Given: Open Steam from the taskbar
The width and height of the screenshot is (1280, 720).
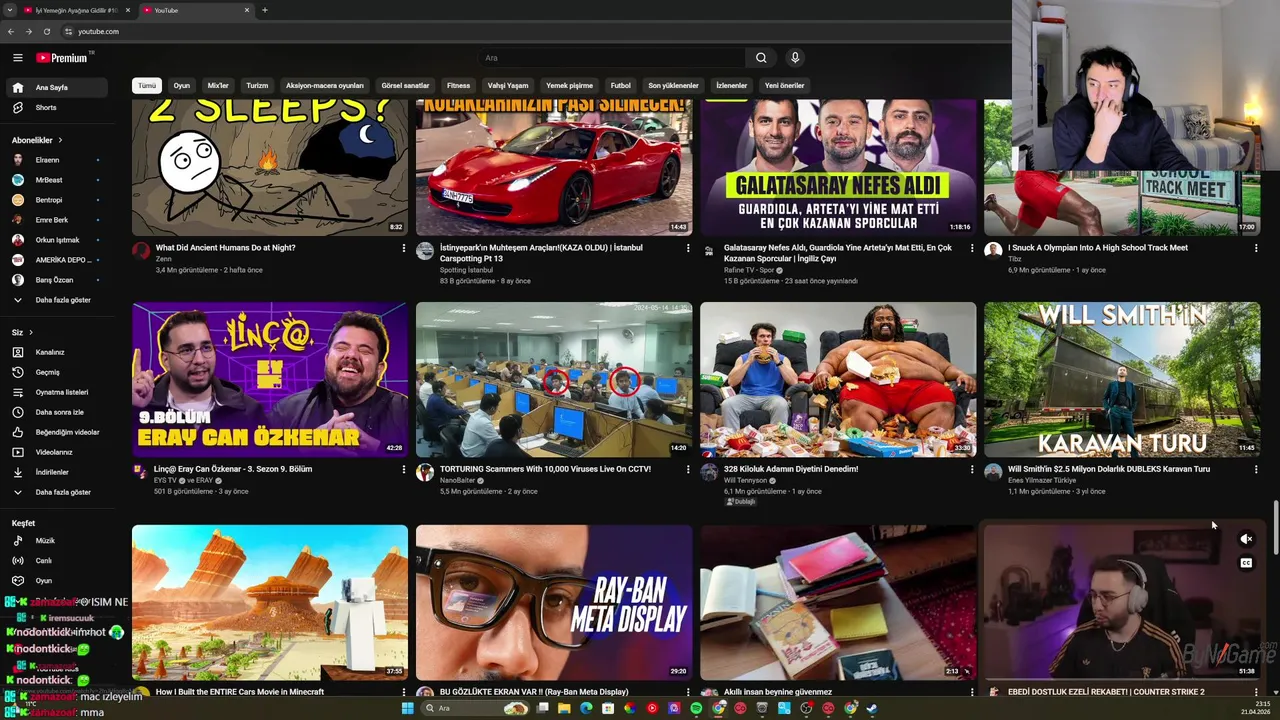Looking at the screenshot, I should click(x=872, y=708).
